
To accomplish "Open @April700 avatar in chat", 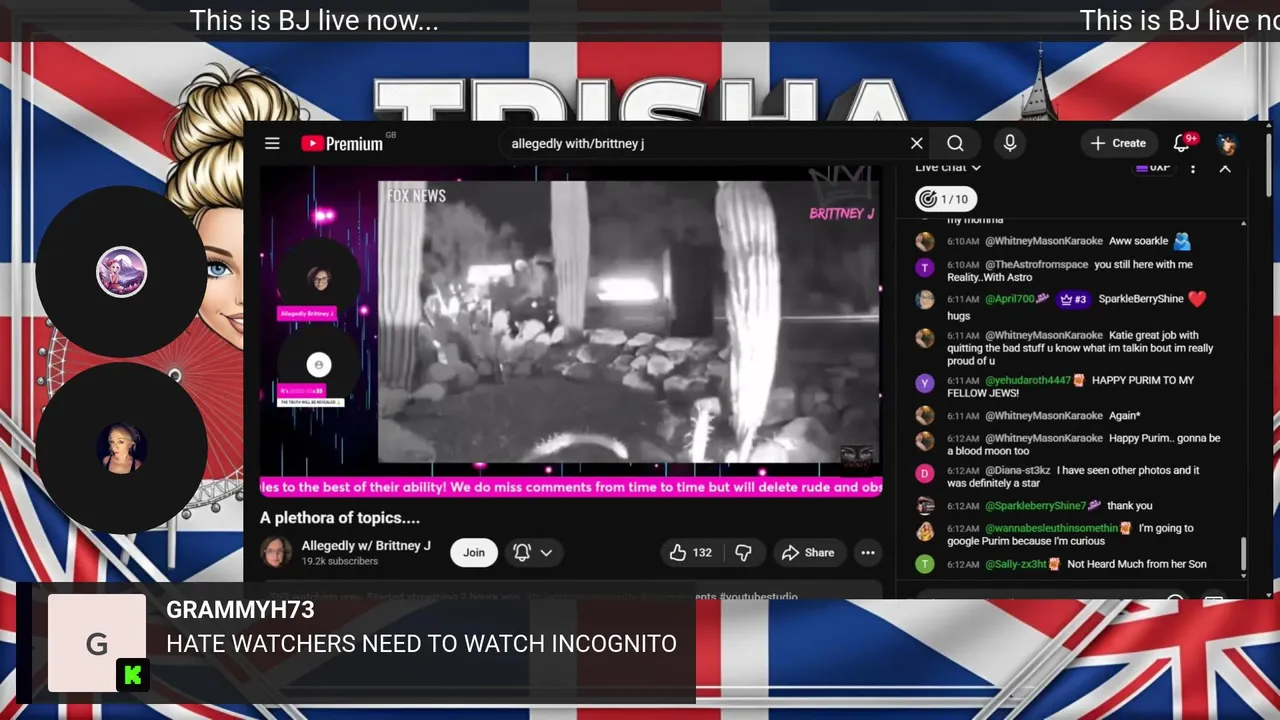I will pyautogui.click(x=925, y=299).
